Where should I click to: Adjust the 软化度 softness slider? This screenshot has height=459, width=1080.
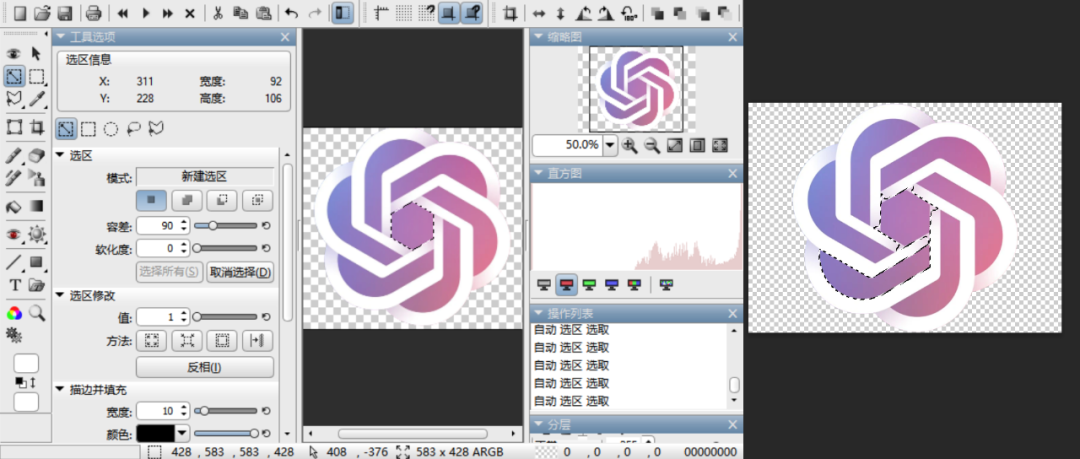(x=225, y=248)
